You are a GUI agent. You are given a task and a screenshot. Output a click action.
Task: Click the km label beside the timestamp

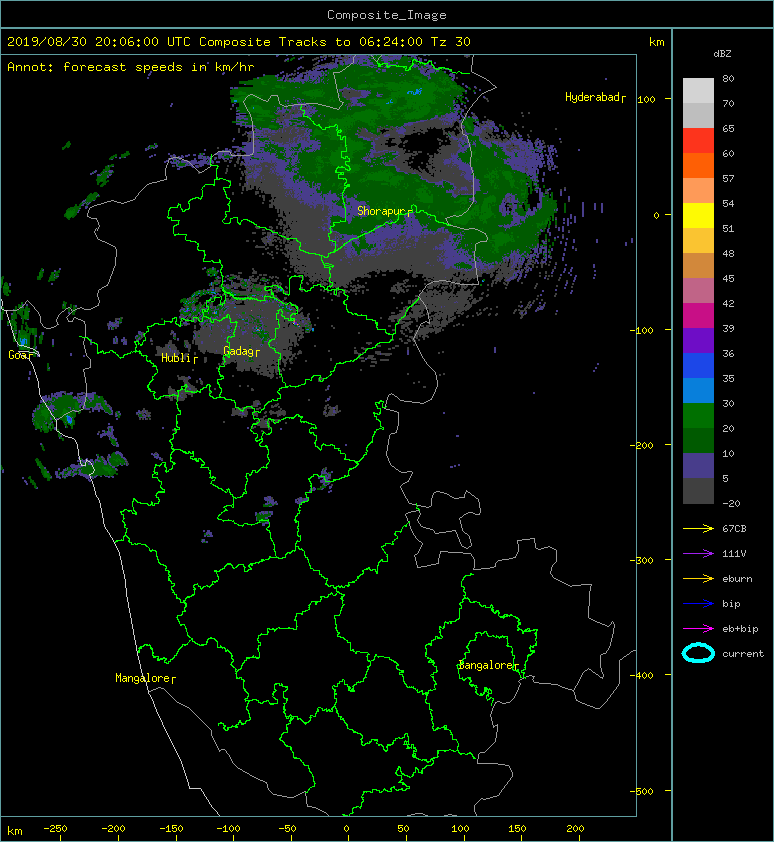coord(656,42)
